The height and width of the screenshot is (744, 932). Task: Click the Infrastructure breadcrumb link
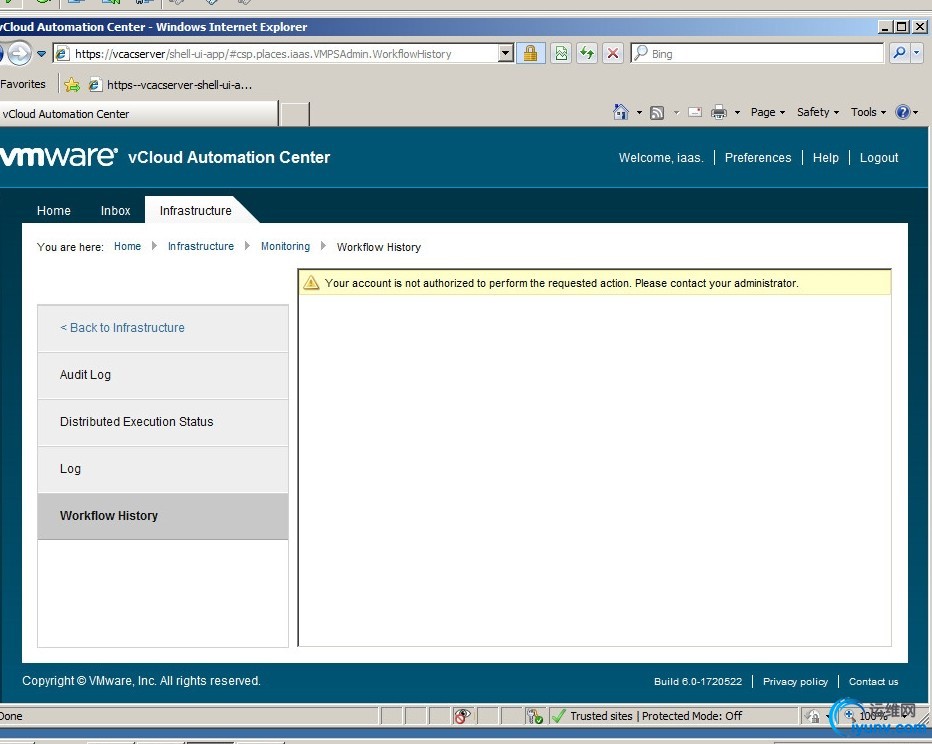coord(201,246)
